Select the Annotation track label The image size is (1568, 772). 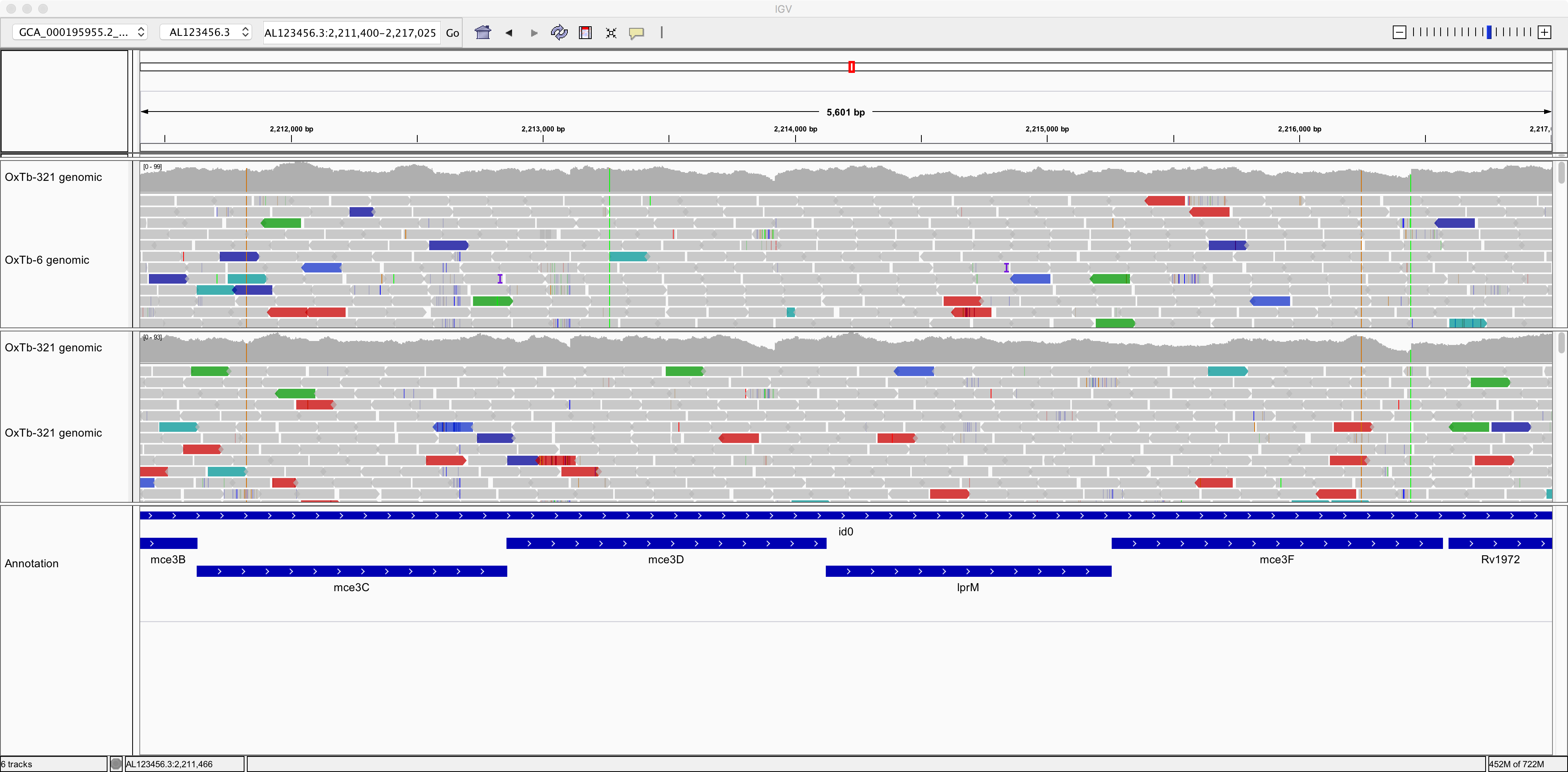coord(31,563)
